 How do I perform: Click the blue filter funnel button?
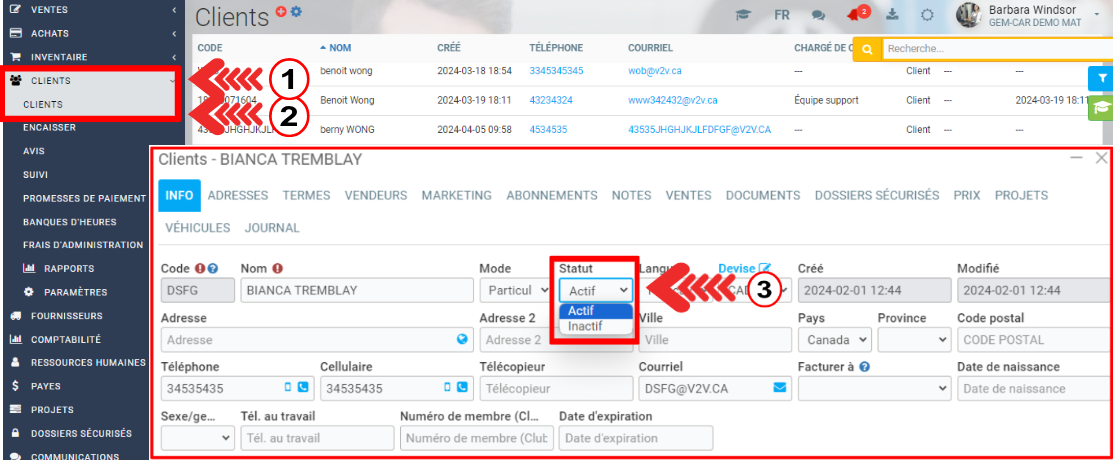coord(1099,77)
